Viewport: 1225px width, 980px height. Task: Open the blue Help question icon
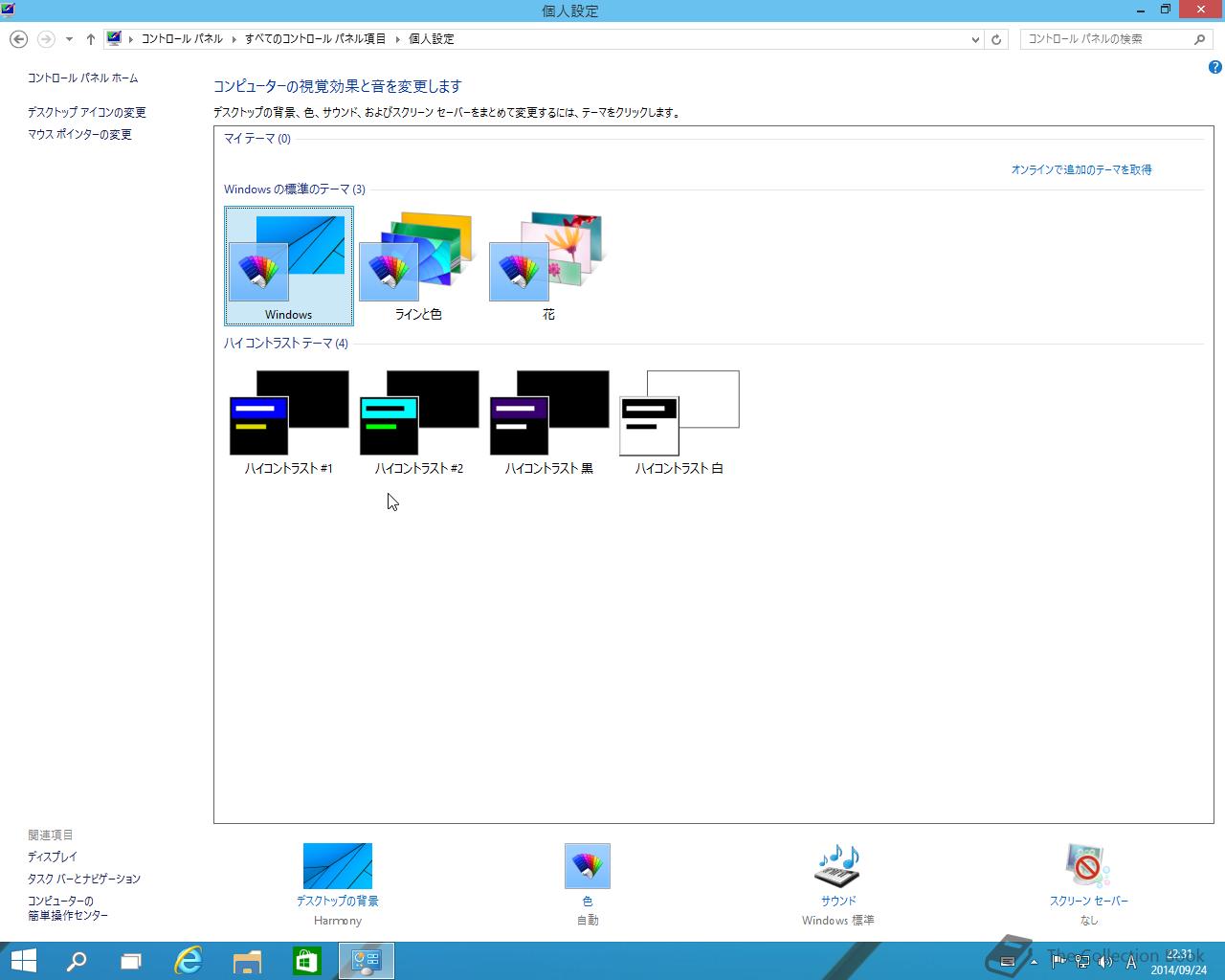(1214, 67)
